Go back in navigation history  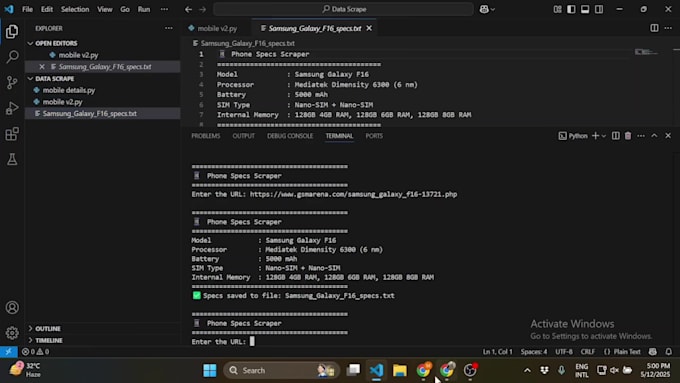[x=188, y=9]
